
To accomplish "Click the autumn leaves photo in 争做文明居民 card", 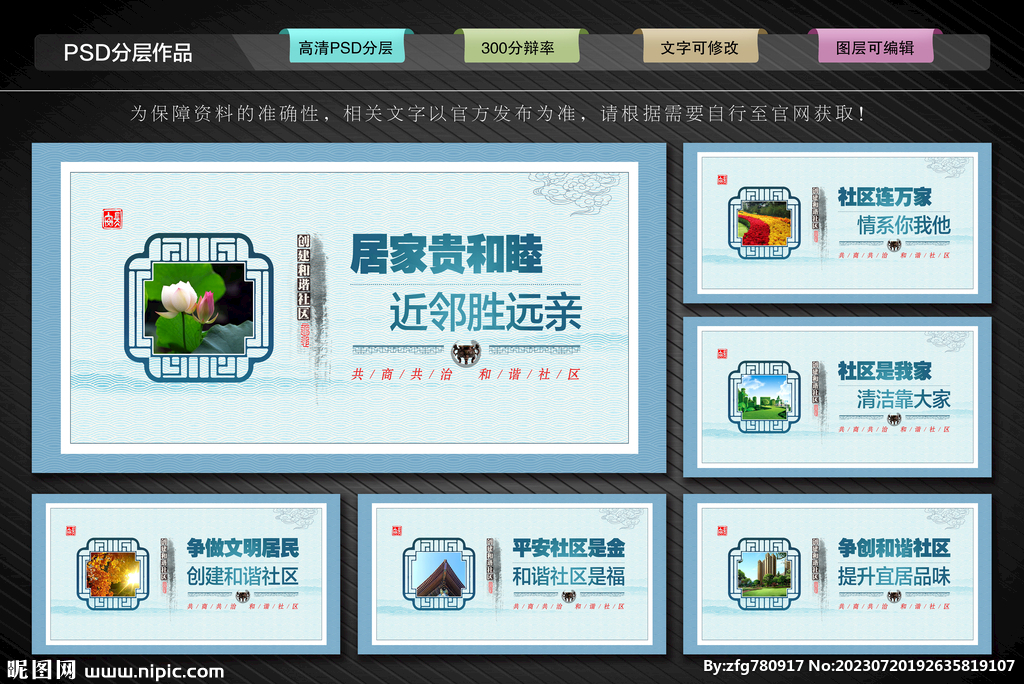I will (113, 574).
